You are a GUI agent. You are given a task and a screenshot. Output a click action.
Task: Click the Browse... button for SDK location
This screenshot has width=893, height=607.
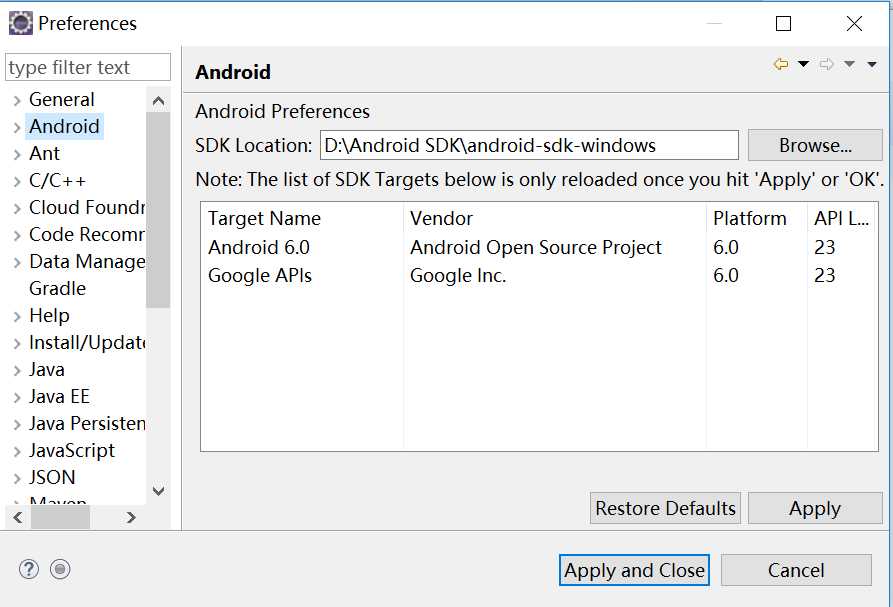815,145
